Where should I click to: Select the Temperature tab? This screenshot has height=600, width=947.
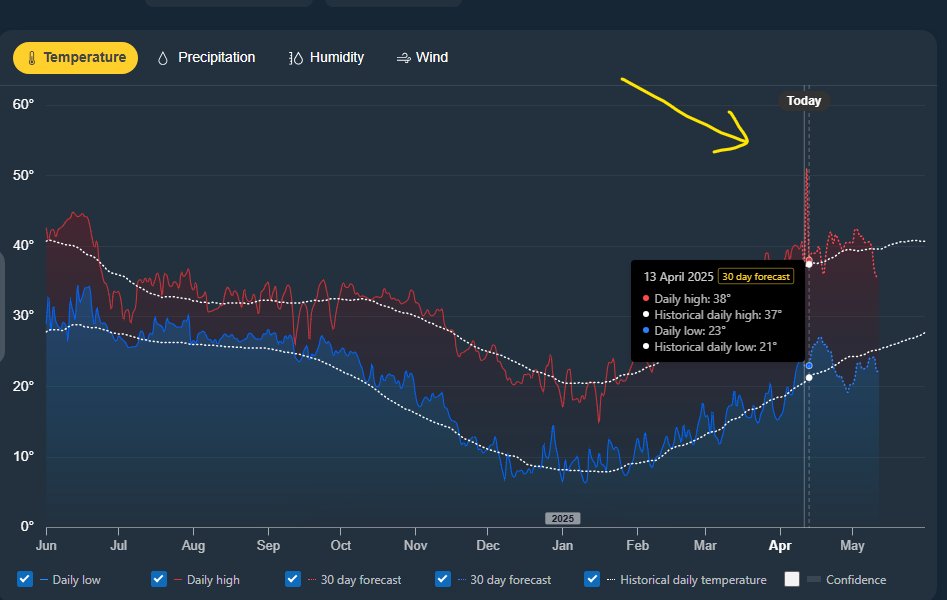tap(75, 58)
